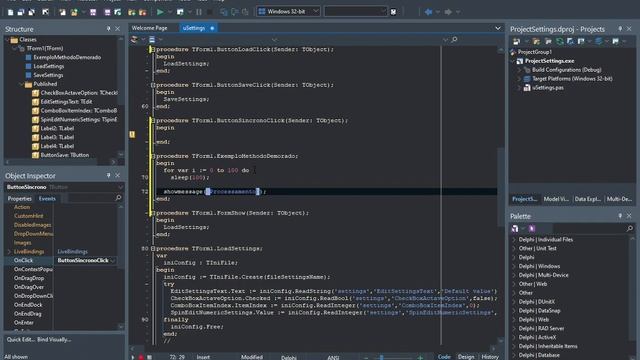The width and height of the screenshot is (640, 360).
Task: Switch to the Design view tab
Action: click(466, 357)
